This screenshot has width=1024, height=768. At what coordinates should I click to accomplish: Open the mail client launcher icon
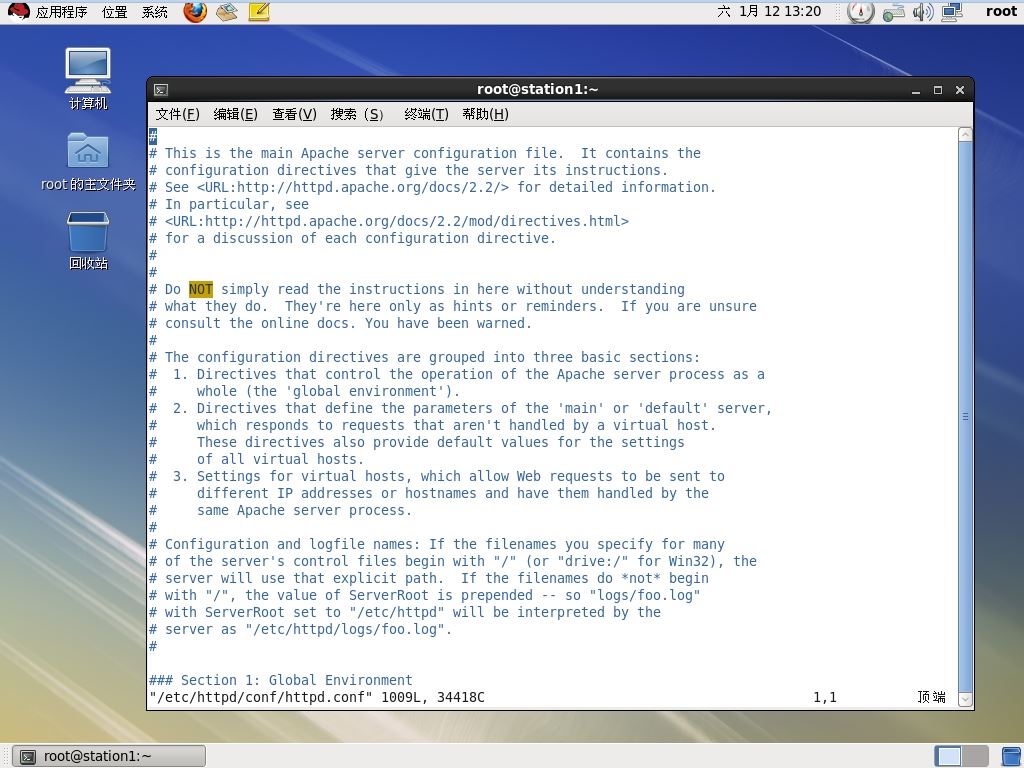227,12
